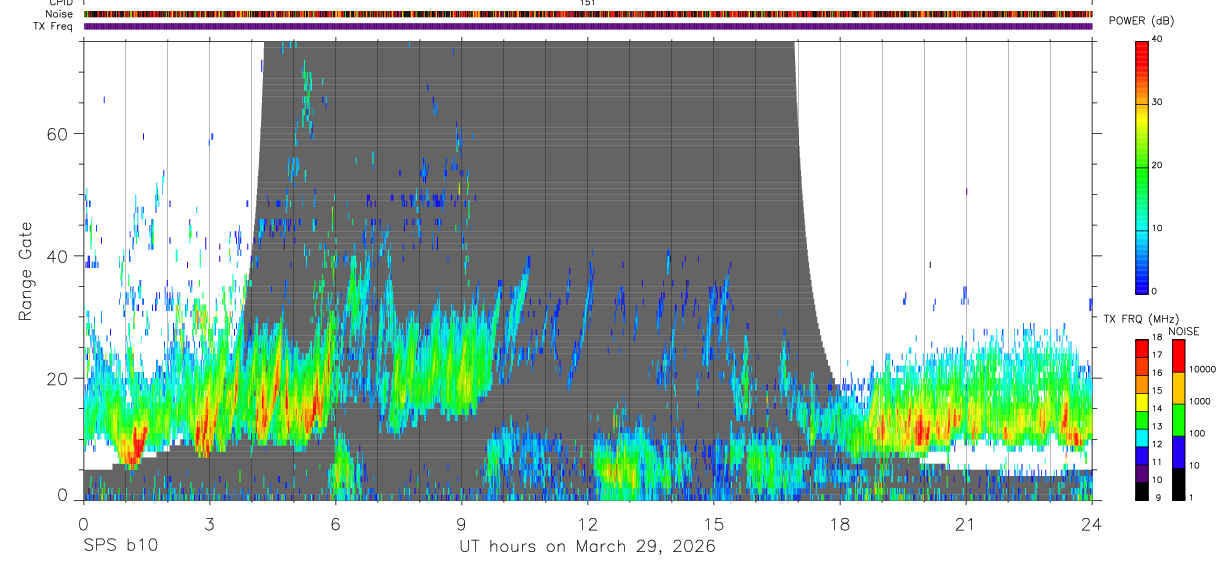Click the '20' Range Gate tick label
1228x567 pixels.
coord(60,378)
